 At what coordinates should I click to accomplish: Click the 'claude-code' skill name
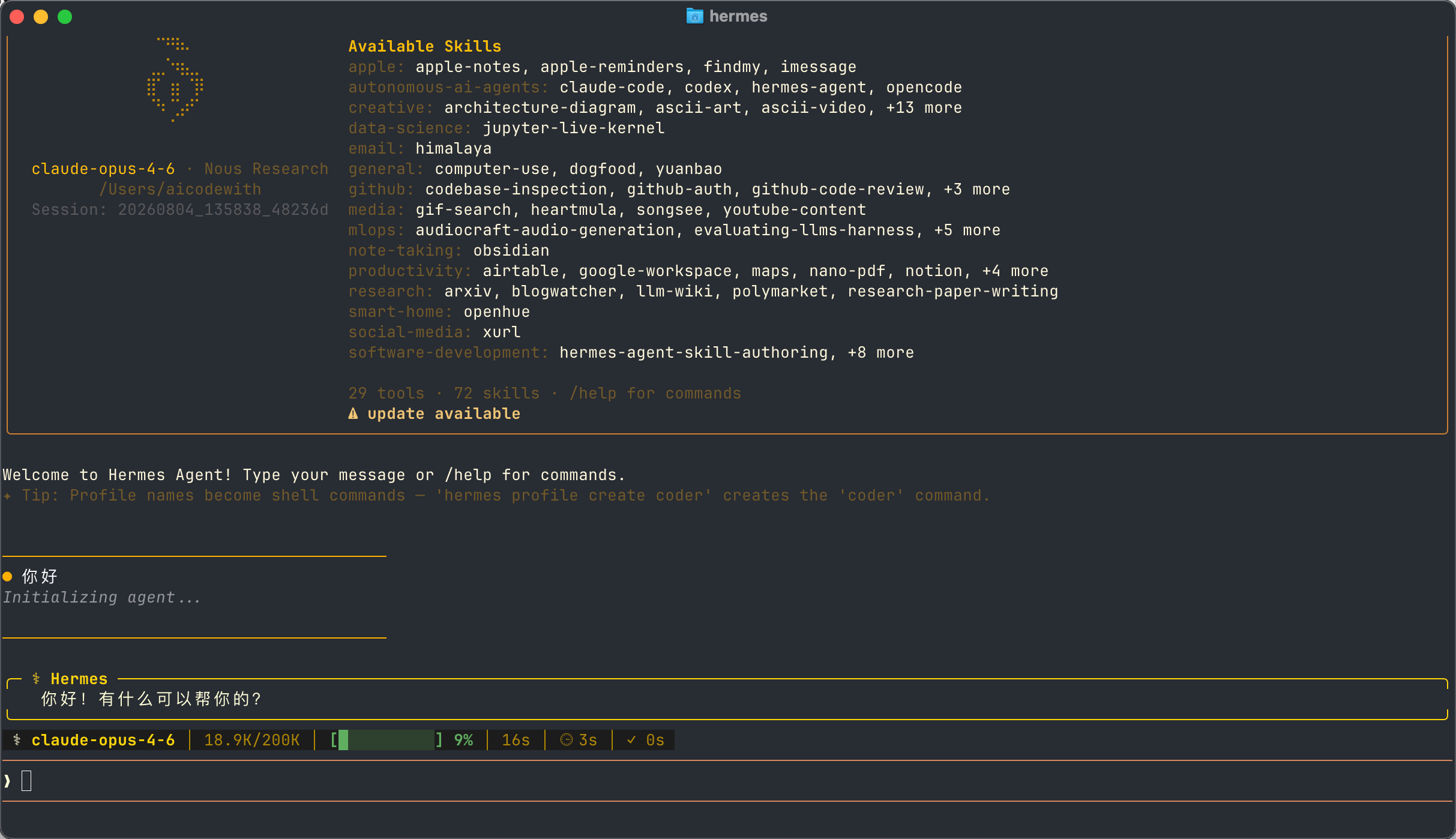612,87
